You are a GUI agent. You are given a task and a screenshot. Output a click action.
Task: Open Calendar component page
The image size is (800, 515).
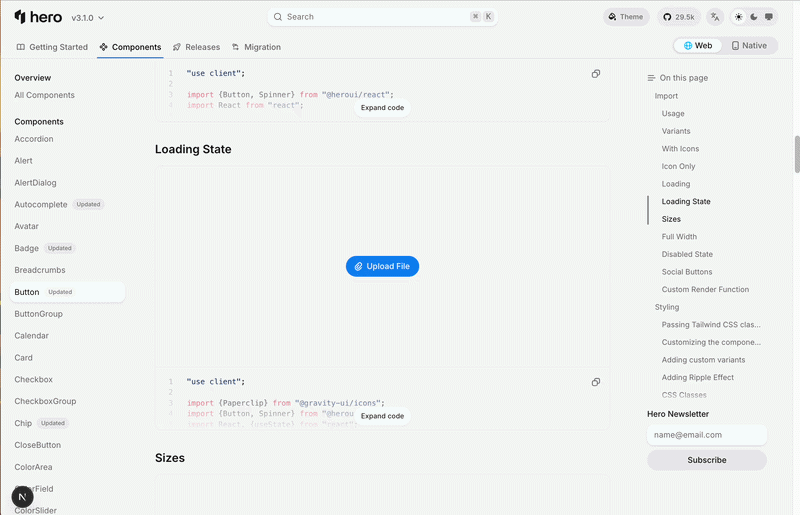[x=32, y=336]
